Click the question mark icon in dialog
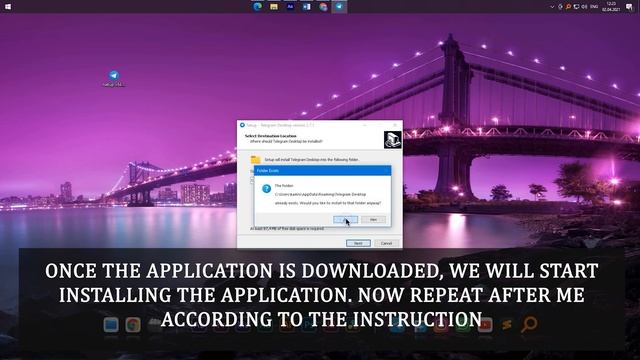Screen dimensions: 640x360 tap(267, 189)
